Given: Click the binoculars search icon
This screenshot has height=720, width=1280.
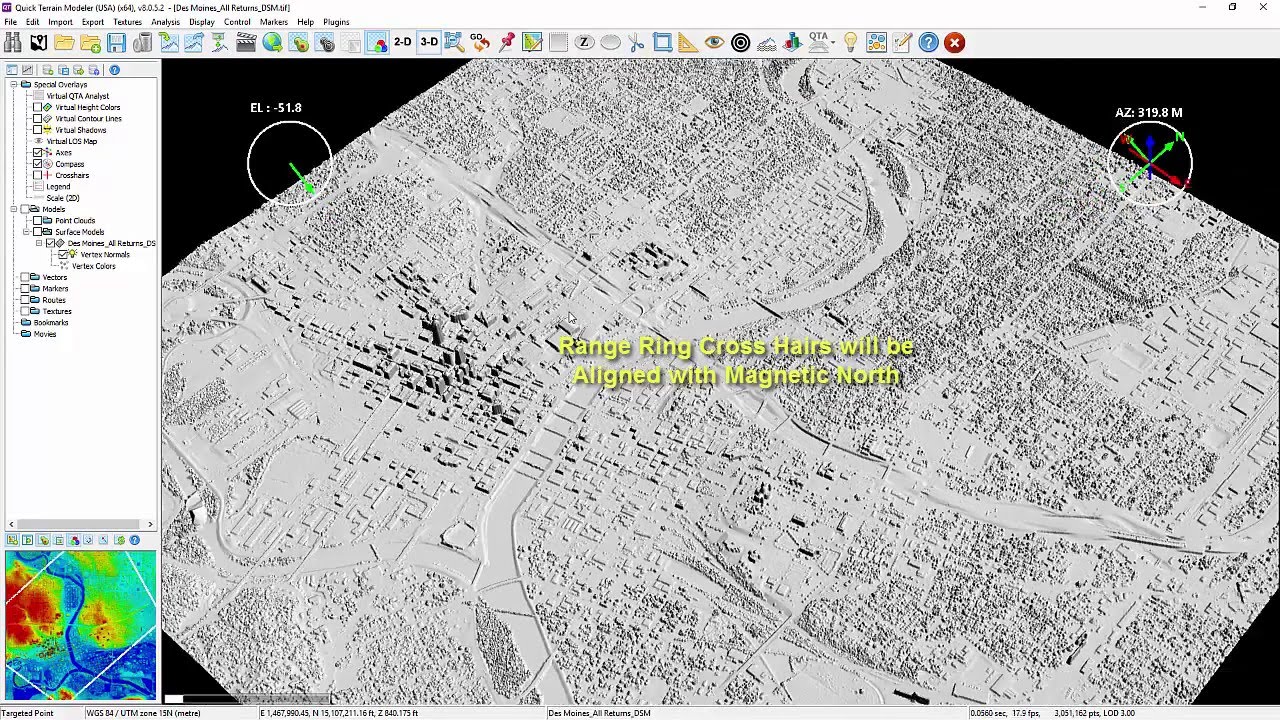Looking at the screenshot, I should [x=13, y=42].
